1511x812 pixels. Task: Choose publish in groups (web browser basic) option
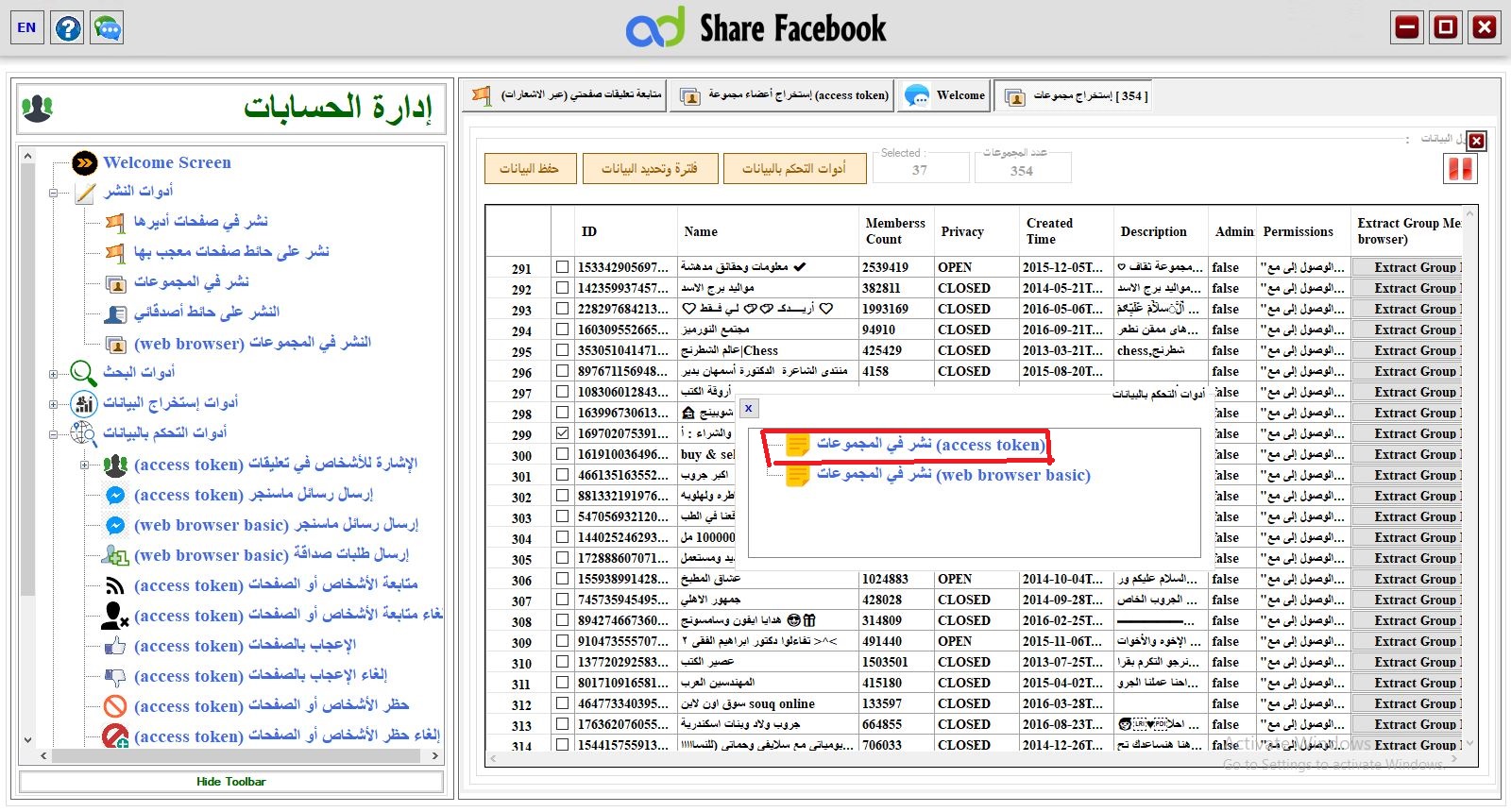click(953, 475)
